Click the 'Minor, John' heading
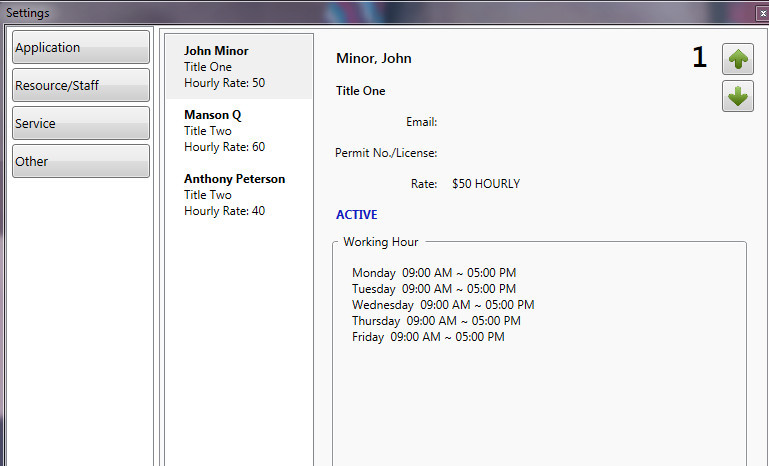 374,58
